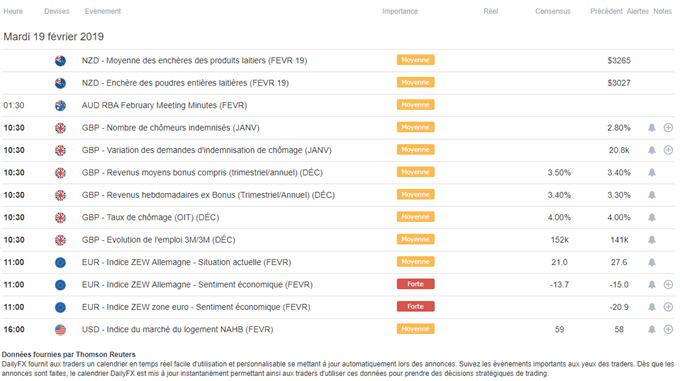This screenshot has height=381, width=680.
Task: Expand NZD Enchère des poudres entières laitières row
Action: tap(338, 83)
